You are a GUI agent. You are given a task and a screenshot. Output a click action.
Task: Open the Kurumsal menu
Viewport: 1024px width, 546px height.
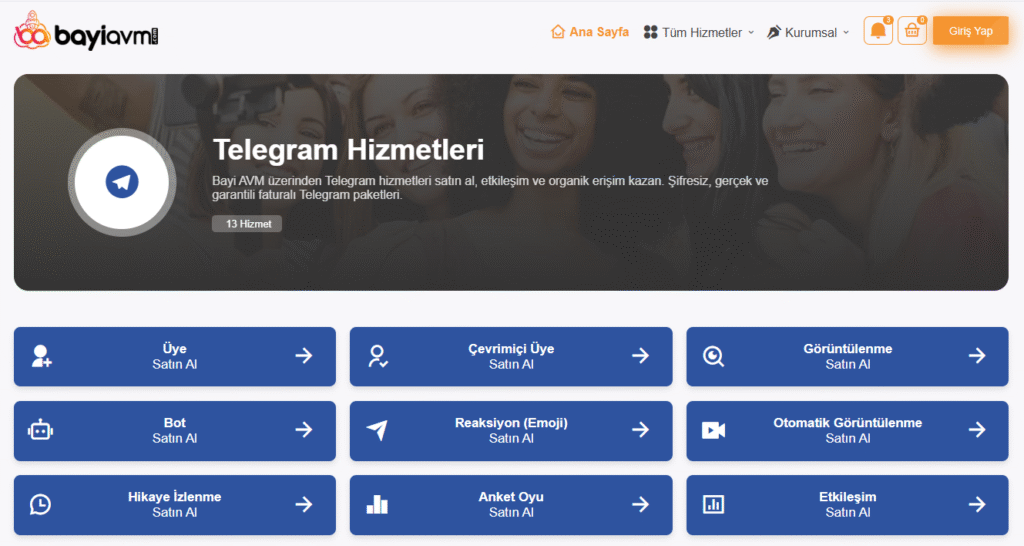(x=808, y=32)
